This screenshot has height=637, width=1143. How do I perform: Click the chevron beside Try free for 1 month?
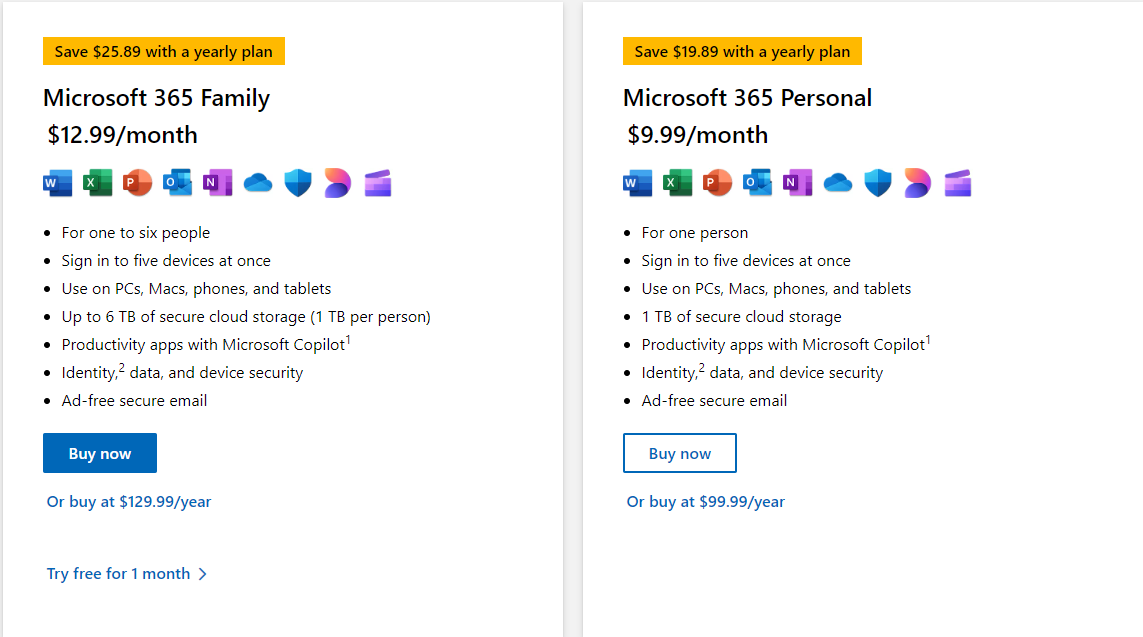coord(203,574)
